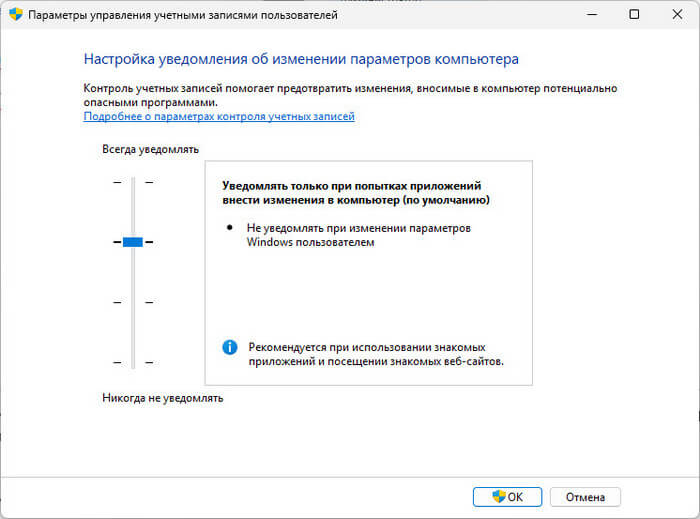Click the Отмена button
Viewport: 700px width, 519px height.
[x=585, y=497]
